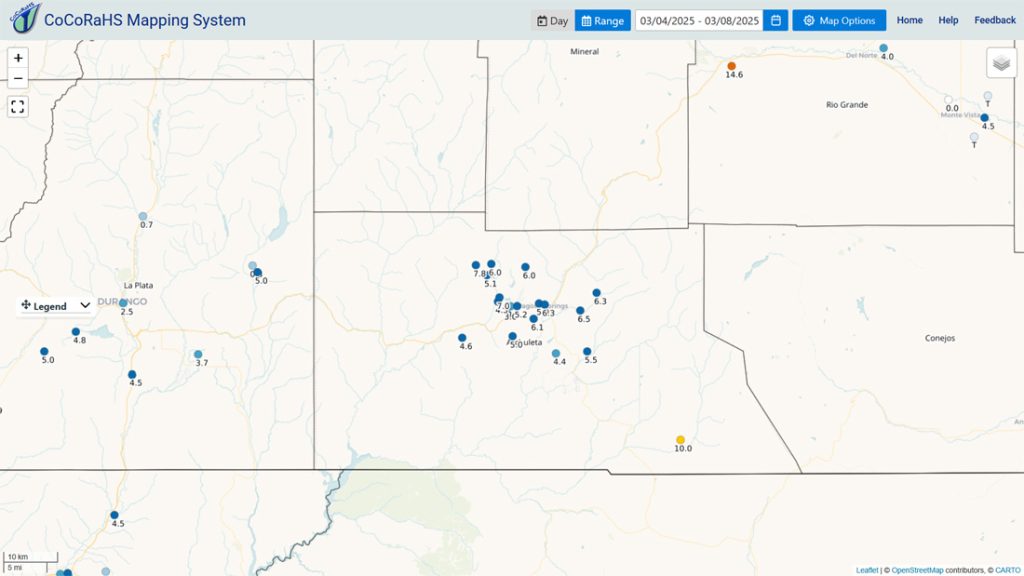
Task: Select the orange 14.6 station marker
Action: 731,66
